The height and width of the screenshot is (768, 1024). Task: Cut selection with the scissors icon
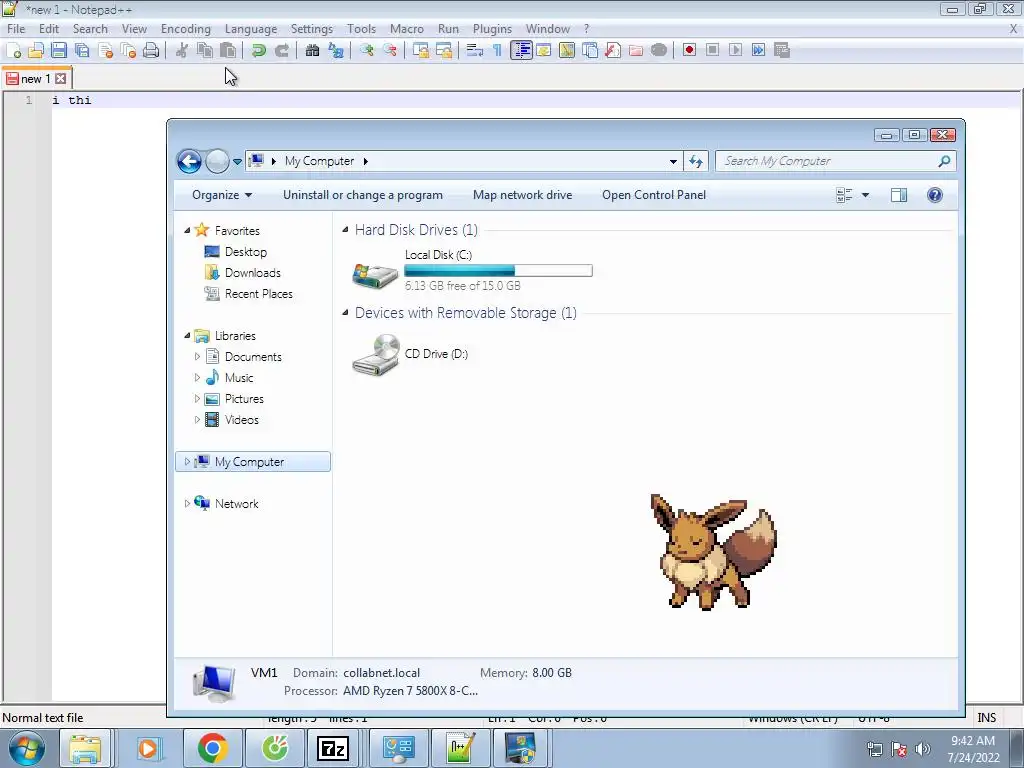182,50
